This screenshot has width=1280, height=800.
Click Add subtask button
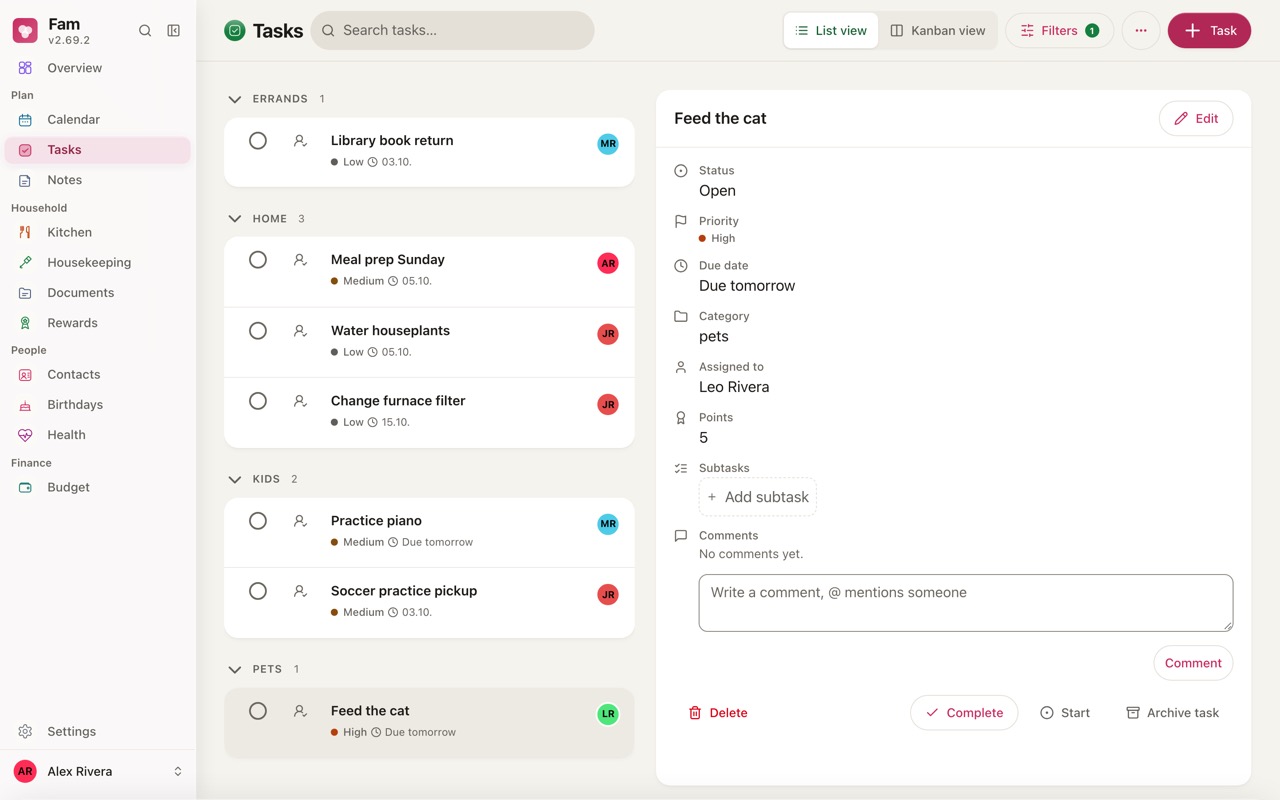[758, 497]
